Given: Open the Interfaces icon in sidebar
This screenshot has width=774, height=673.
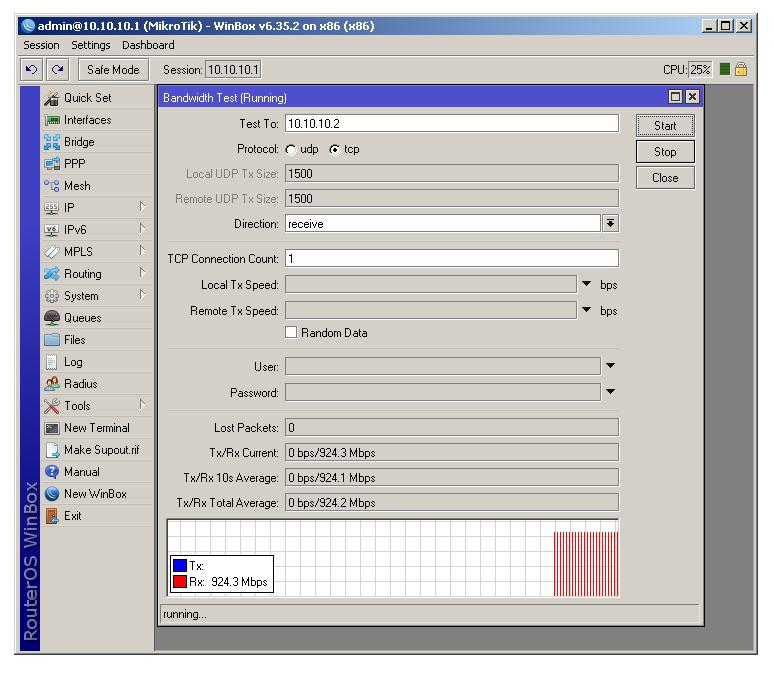Looking at the screenshot, I should pyautogui.click(x=52, y=120).
